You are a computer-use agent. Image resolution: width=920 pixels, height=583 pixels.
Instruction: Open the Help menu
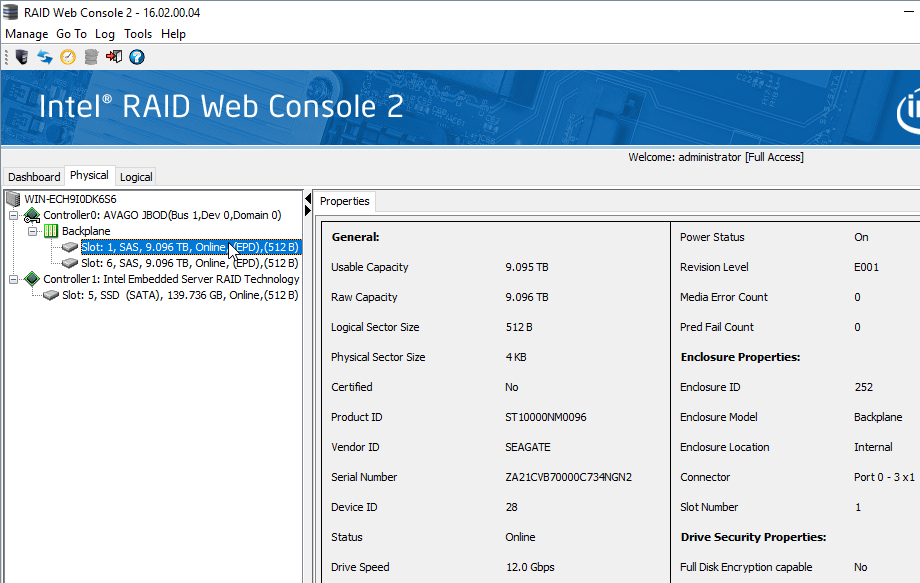(x=173, y=34)
